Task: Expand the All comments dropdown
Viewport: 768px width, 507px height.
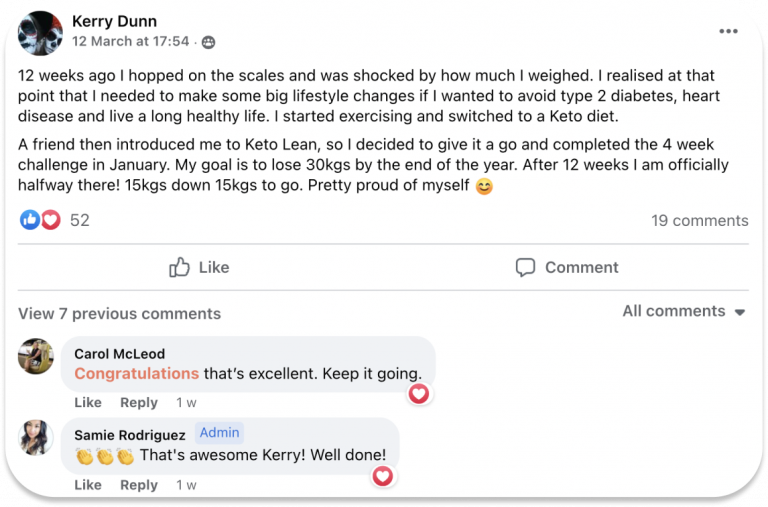Action: point(684,311)
